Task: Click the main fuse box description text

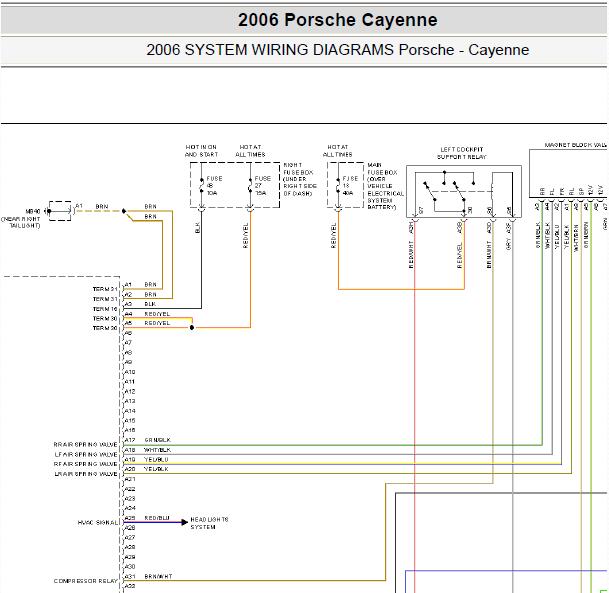Action: click(385, 186)
